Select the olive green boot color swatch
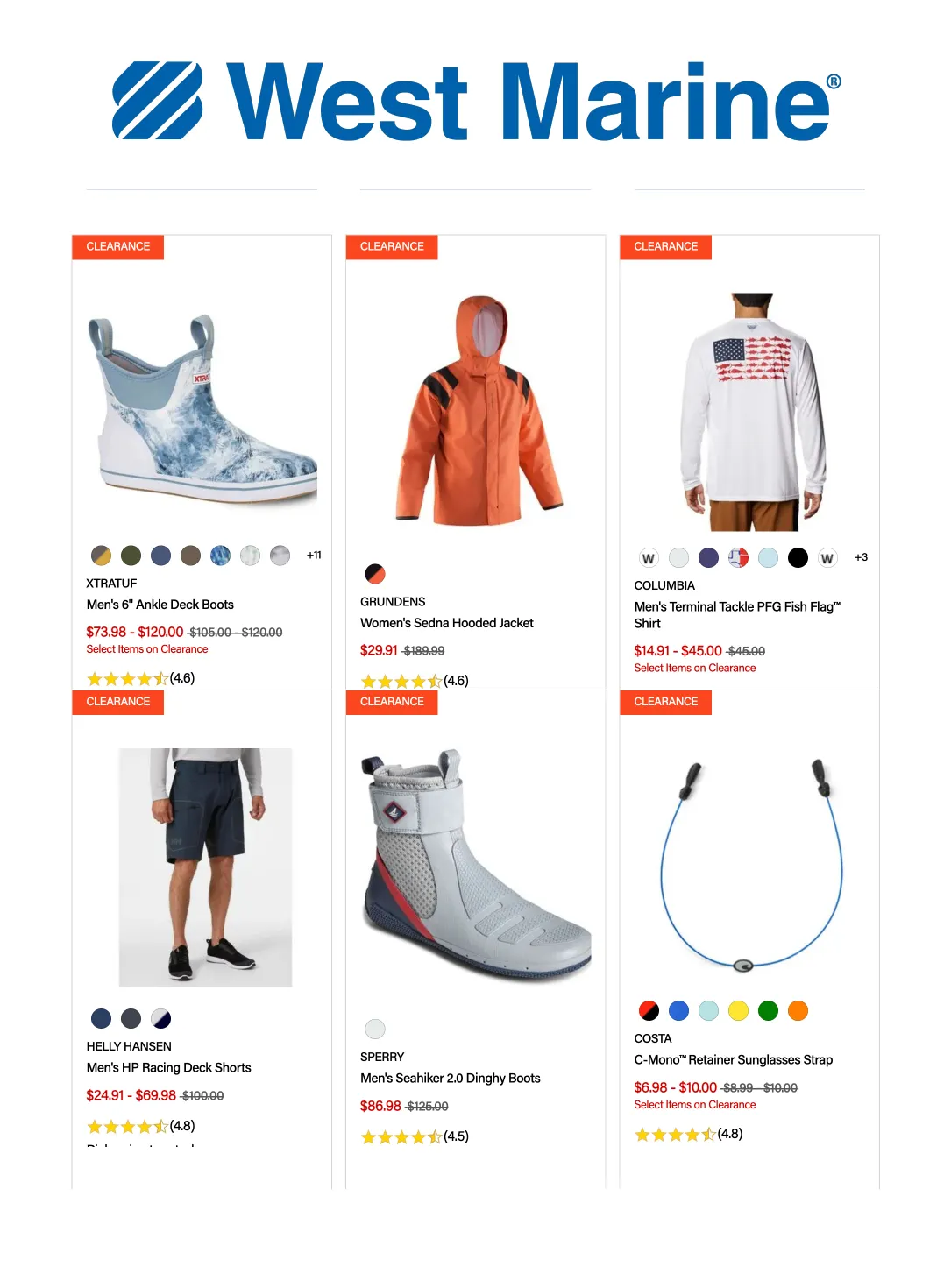951x1288 pixels. tap(131, 556)
